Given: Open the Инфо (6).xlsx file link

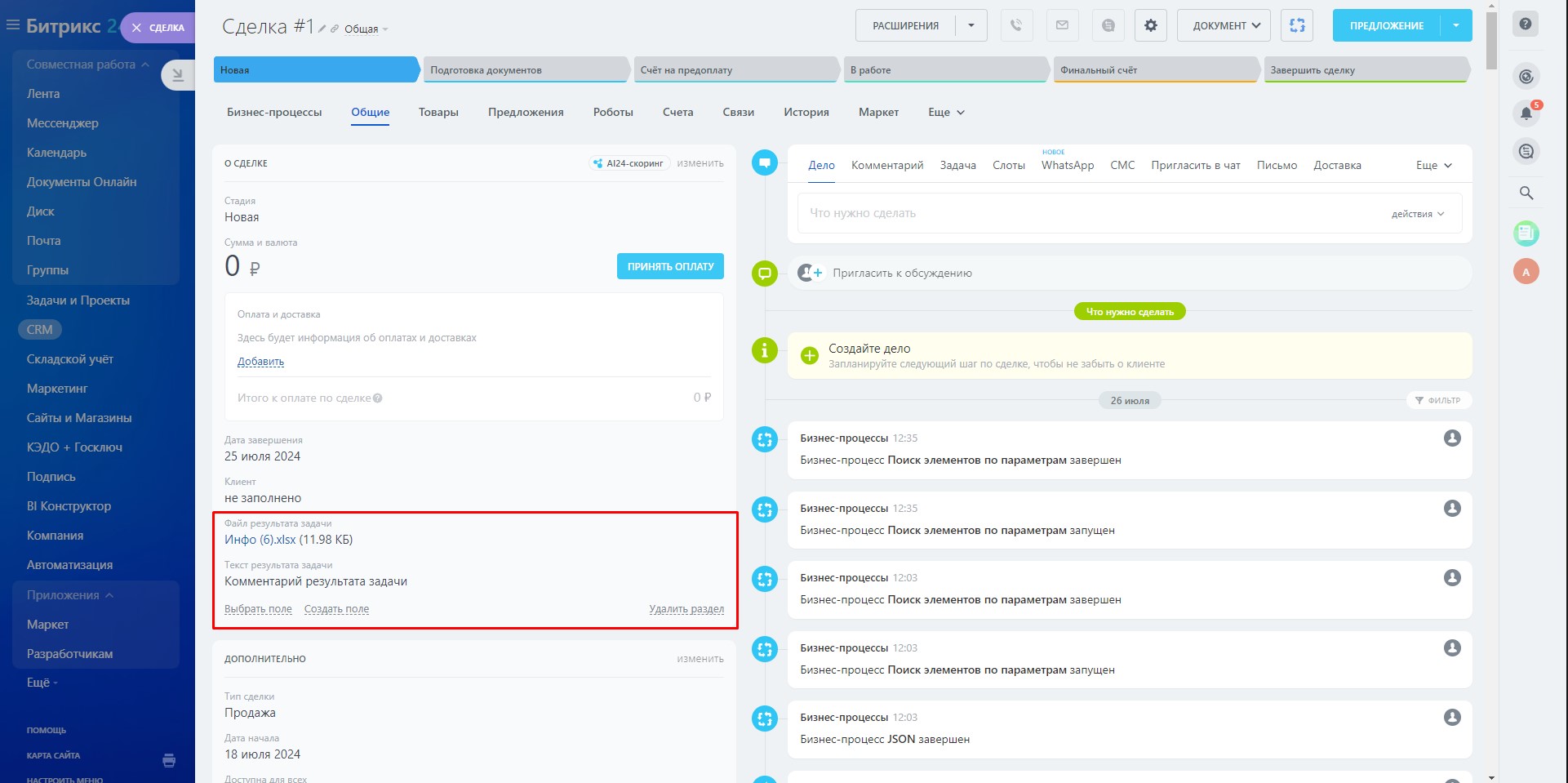Looking at the screenshot, I should 260,540.
